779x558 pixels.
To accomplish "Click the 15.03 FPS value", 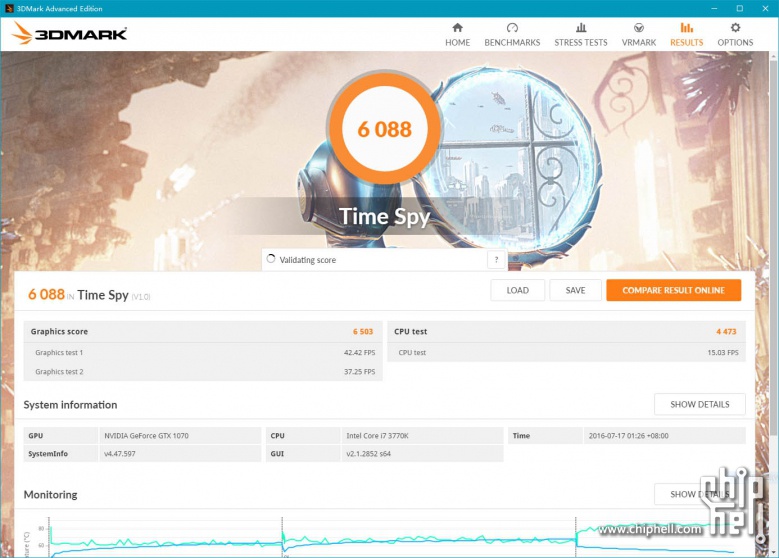I will pos(722,352).
